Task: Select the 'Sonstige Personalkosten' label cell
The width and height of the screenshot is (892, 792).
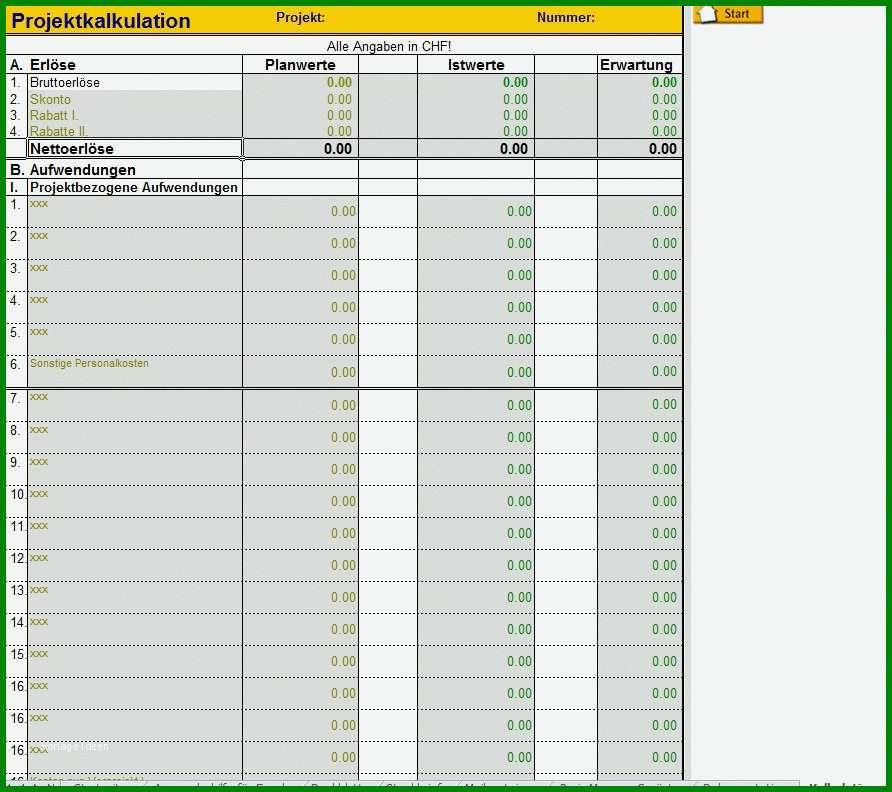Action: coord(135,372)
